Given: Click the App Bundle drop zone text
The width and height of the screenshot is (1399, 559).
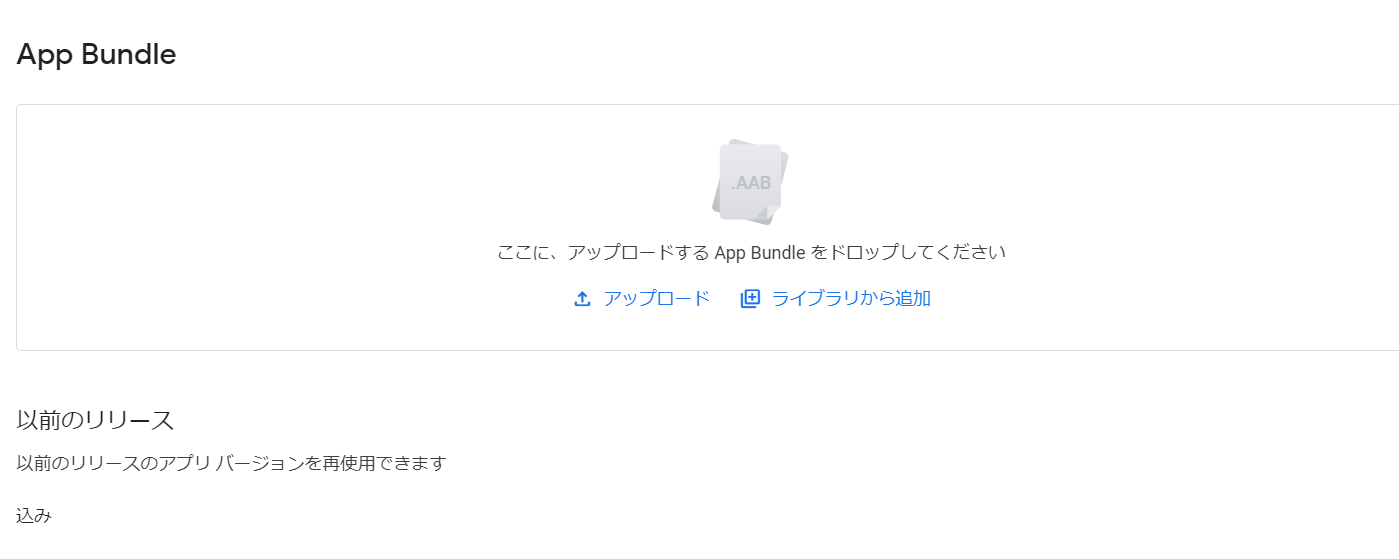Looking at the screenshot, I should tap(751, 252).
